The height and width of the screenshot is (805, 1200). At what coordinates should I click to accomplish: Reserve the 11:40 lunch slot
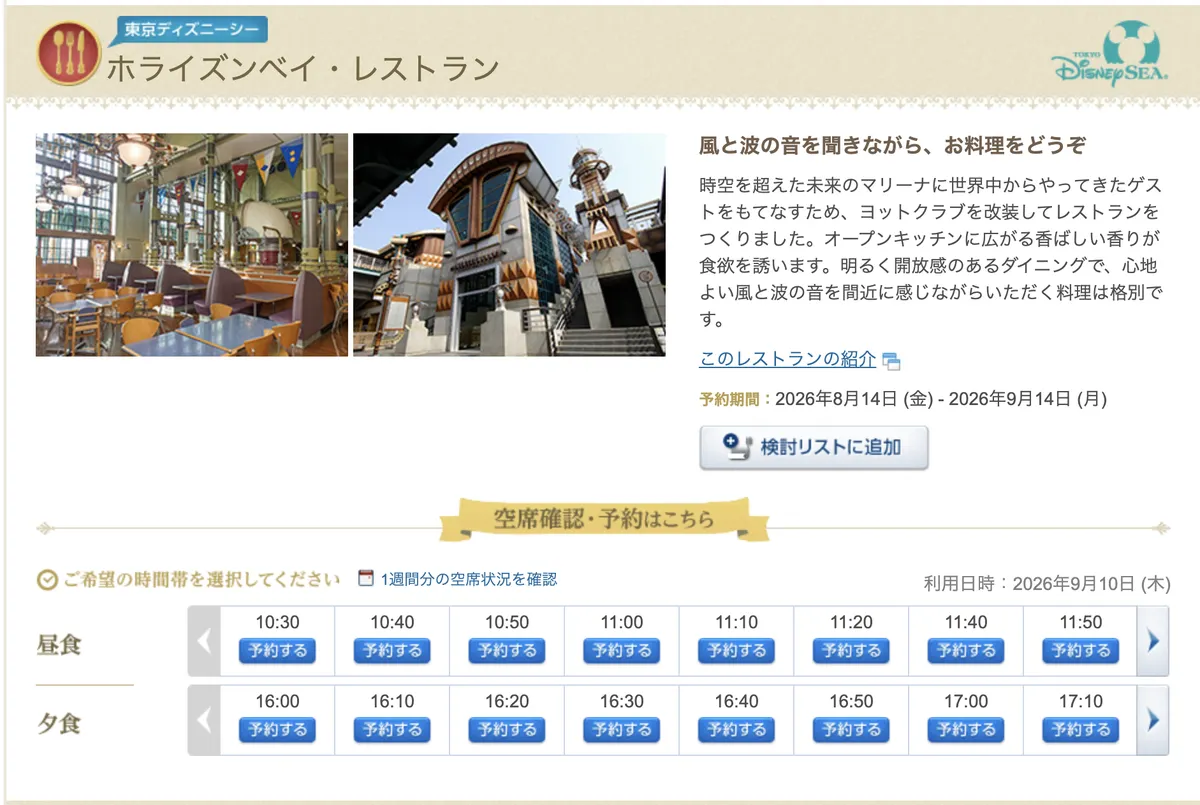(966, 650)
